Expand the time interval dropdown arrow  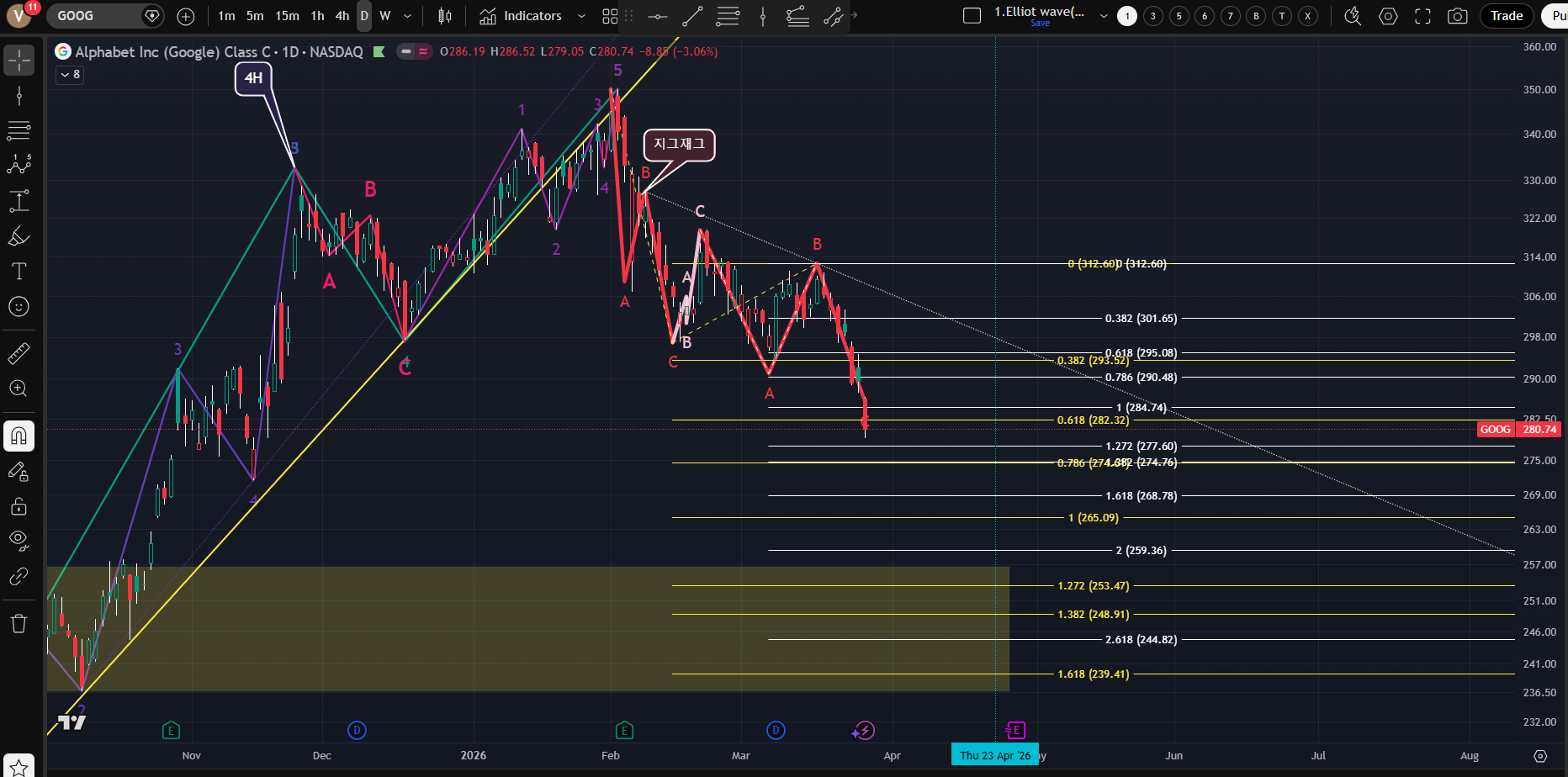(408, 16)
